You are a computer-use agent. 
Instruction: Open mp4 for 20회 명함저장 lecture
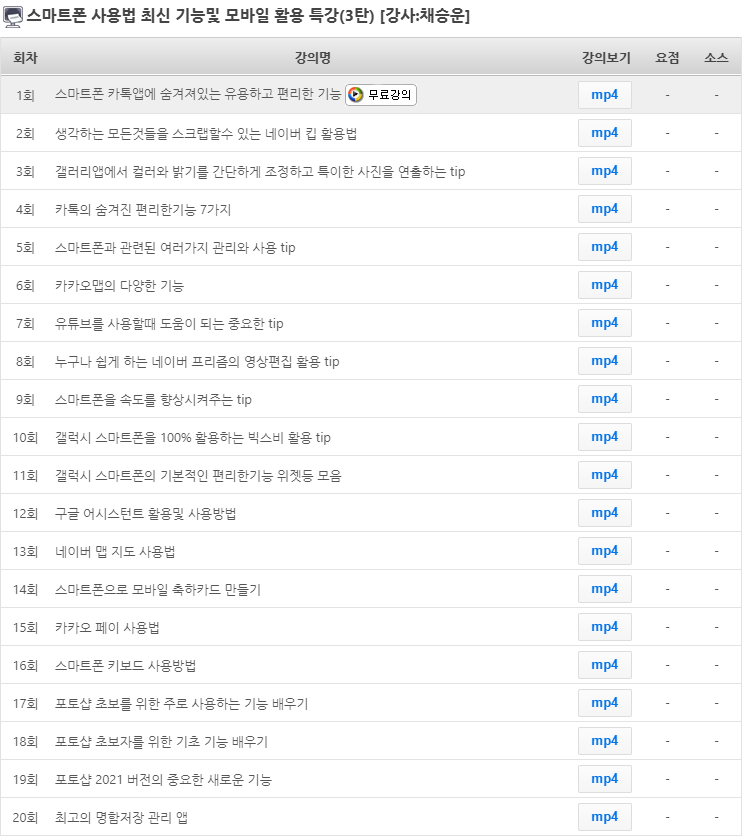(605, 816)
